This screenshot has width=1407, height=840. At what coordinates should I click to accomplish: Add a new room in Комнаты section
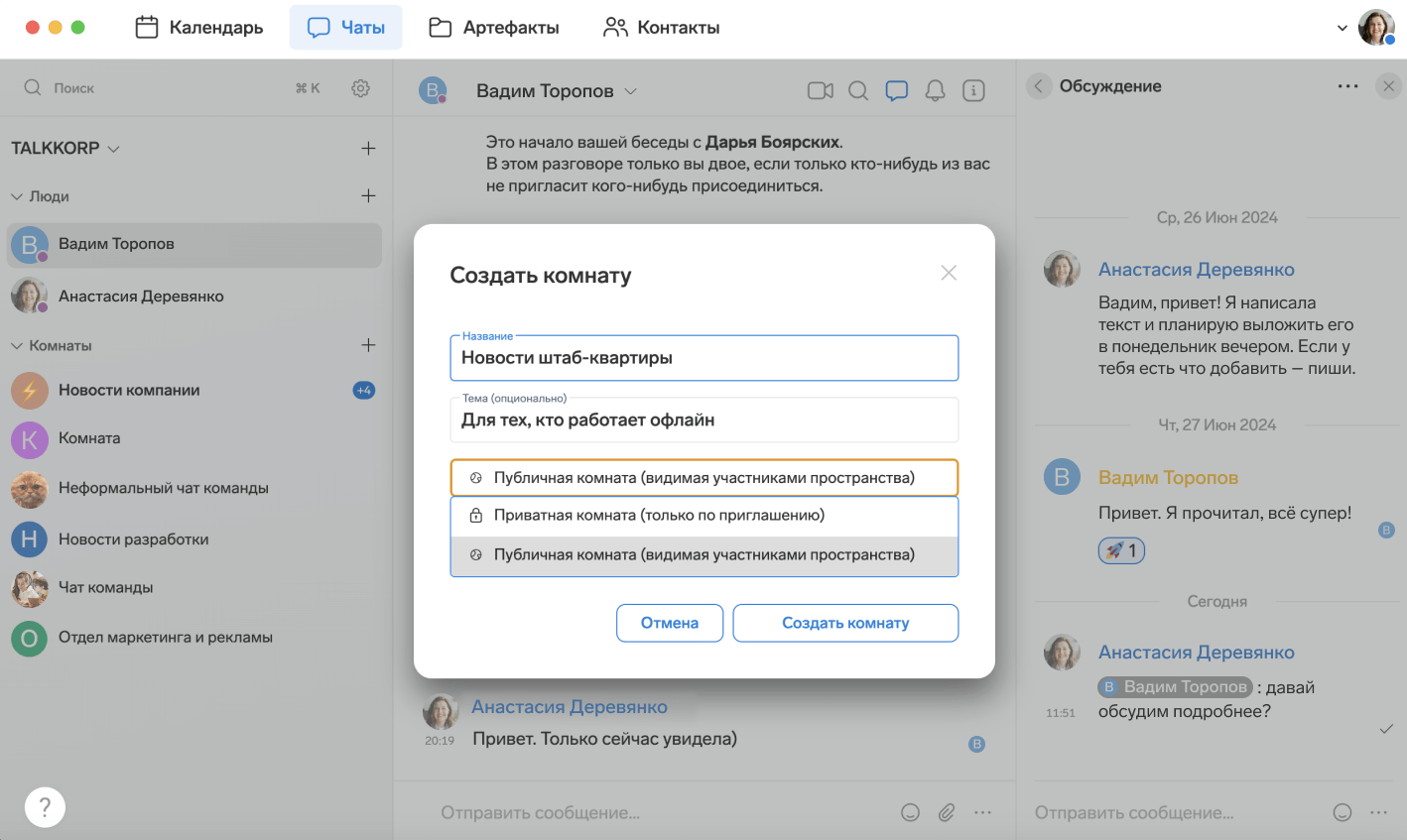point(368,345)
